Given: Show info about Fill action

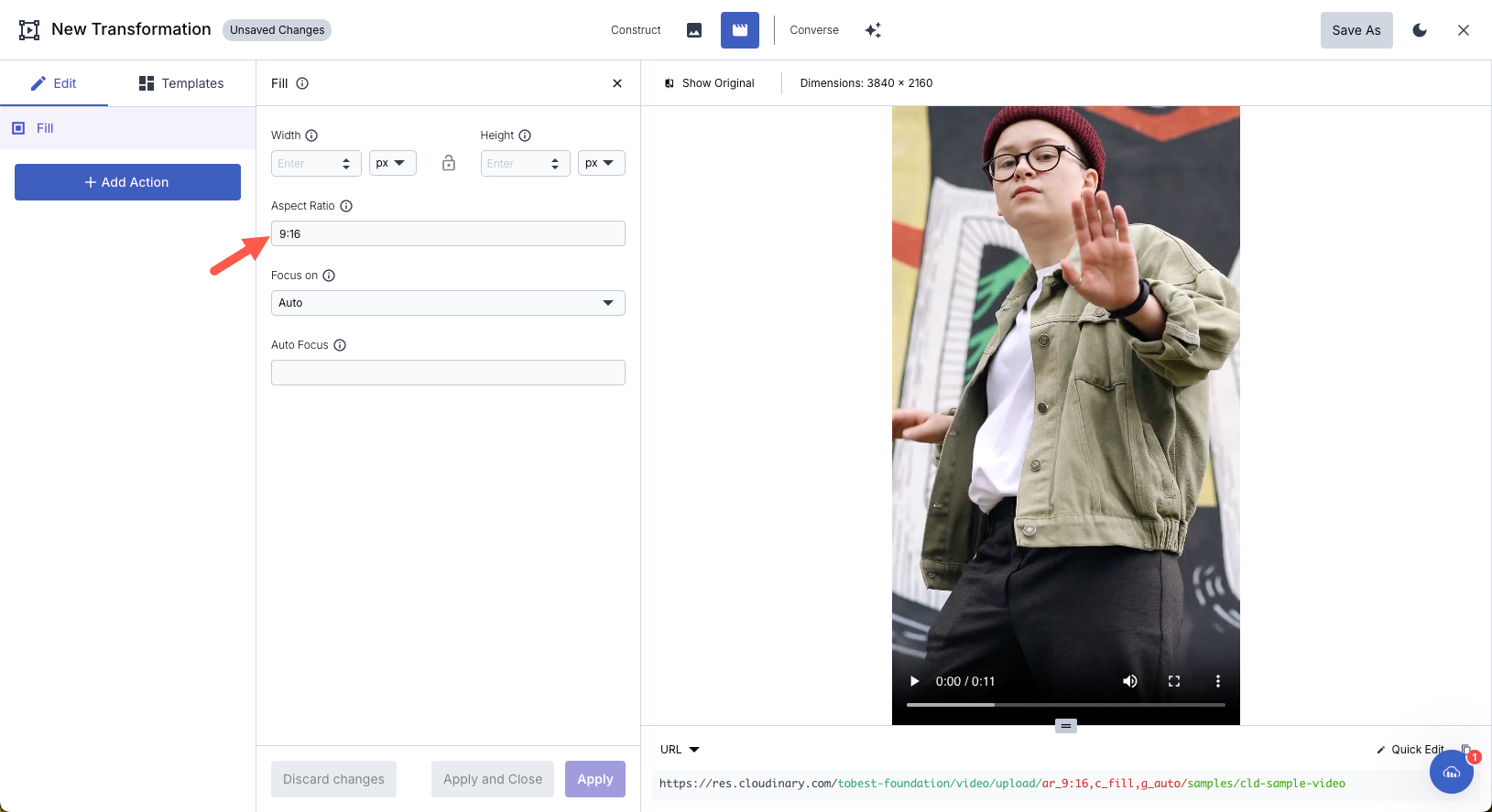Looking at the screenshot, I should (x=302, y=83).
